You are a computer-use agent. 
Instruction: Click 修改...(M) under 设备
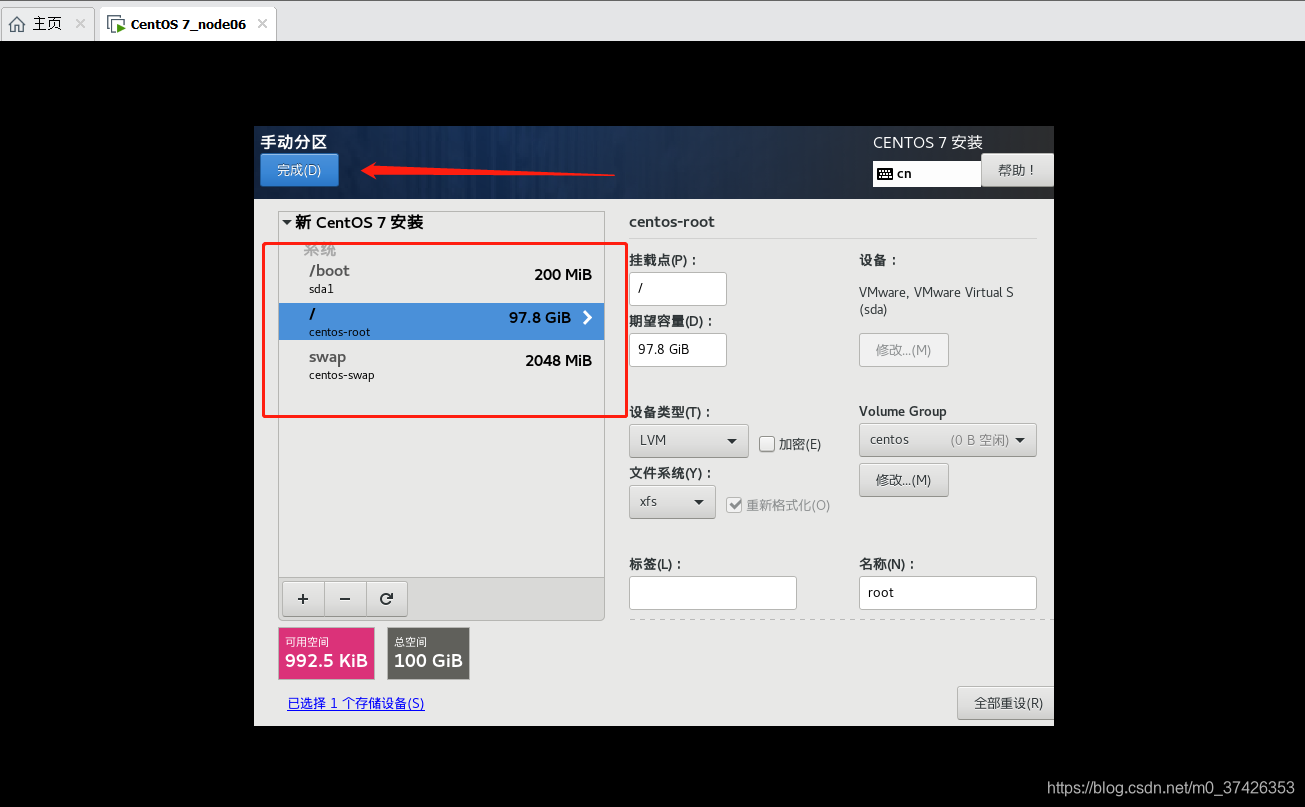[x=903, y=350]
